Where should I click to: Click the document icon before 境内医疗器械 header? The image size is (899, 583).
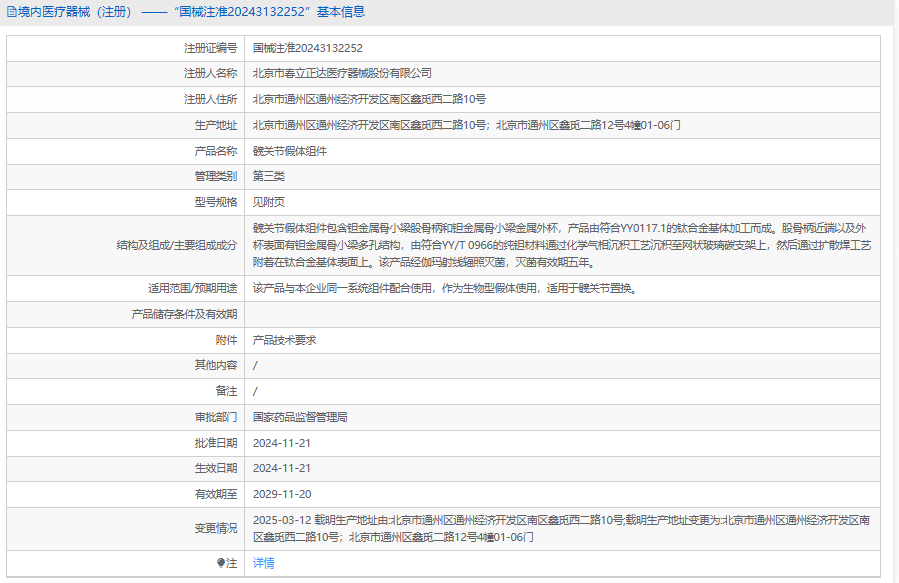point(11,12)
